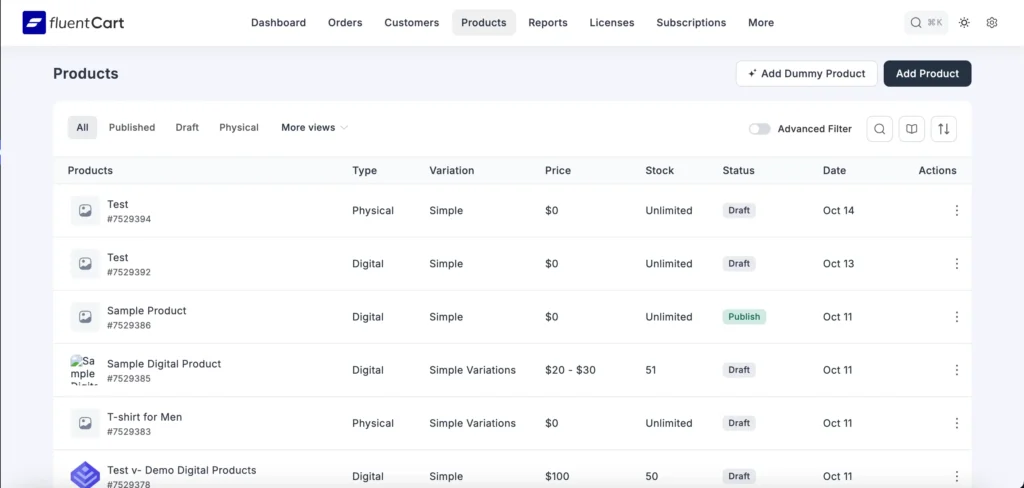
Task: Click the fluentCart logo icon
Action: [35, 22]
